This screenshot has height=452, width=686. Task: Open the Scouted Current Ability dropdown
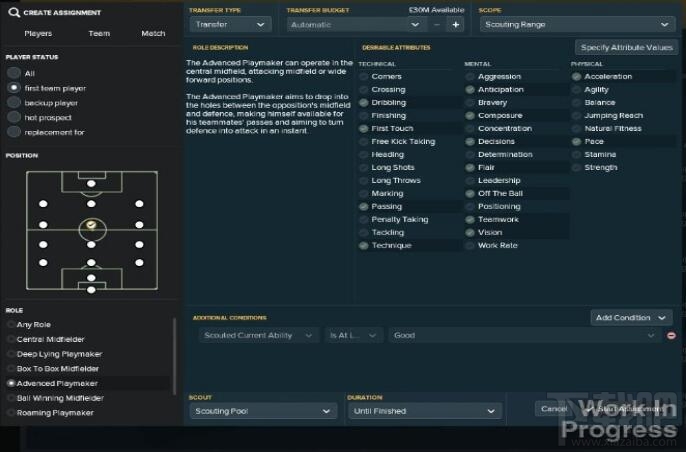coord(258,336)
